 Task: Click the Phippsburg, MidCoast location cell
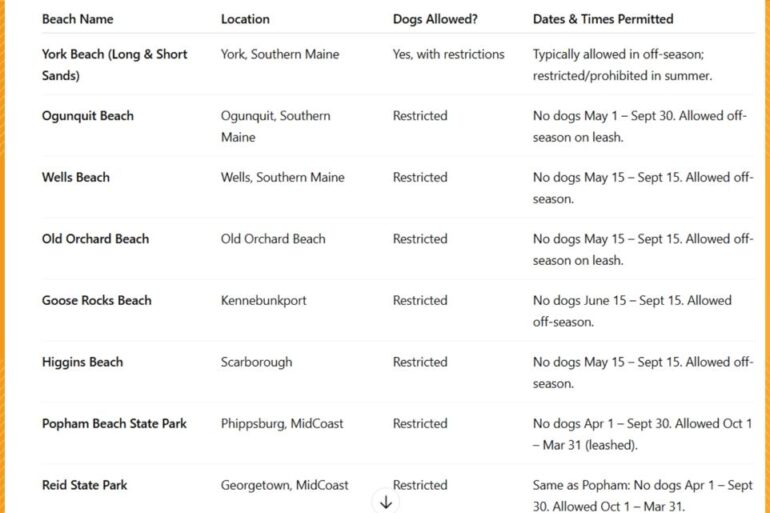(x=282, y=424)
